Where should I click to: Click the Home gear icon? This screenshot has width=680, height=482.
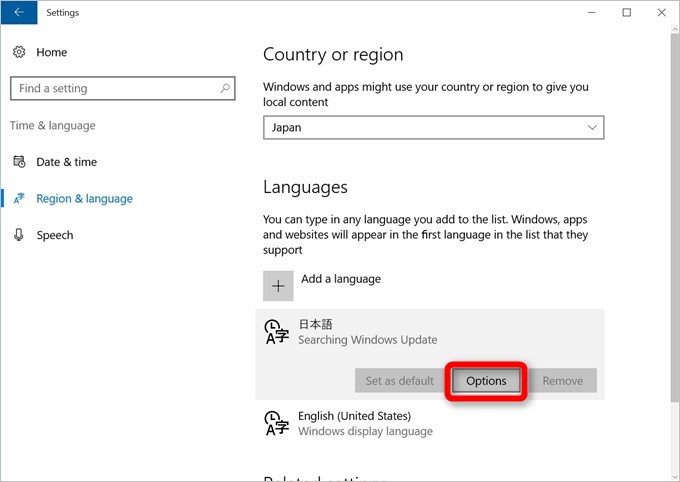pyautogui.click(x=19, y=52)
